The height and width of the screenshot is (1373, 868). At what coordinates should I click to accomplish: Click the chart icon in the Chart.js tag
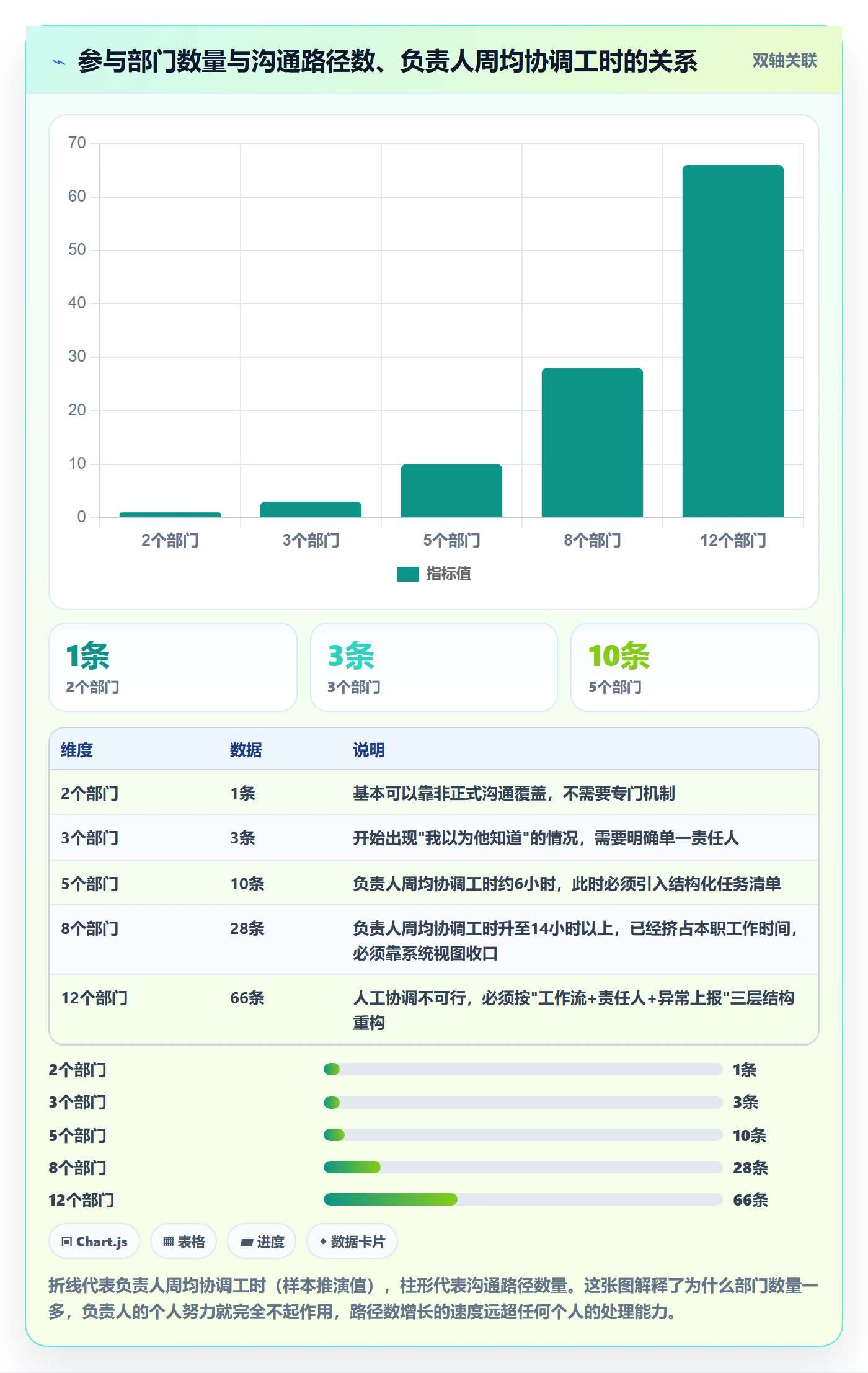[x=67, y=1242]
